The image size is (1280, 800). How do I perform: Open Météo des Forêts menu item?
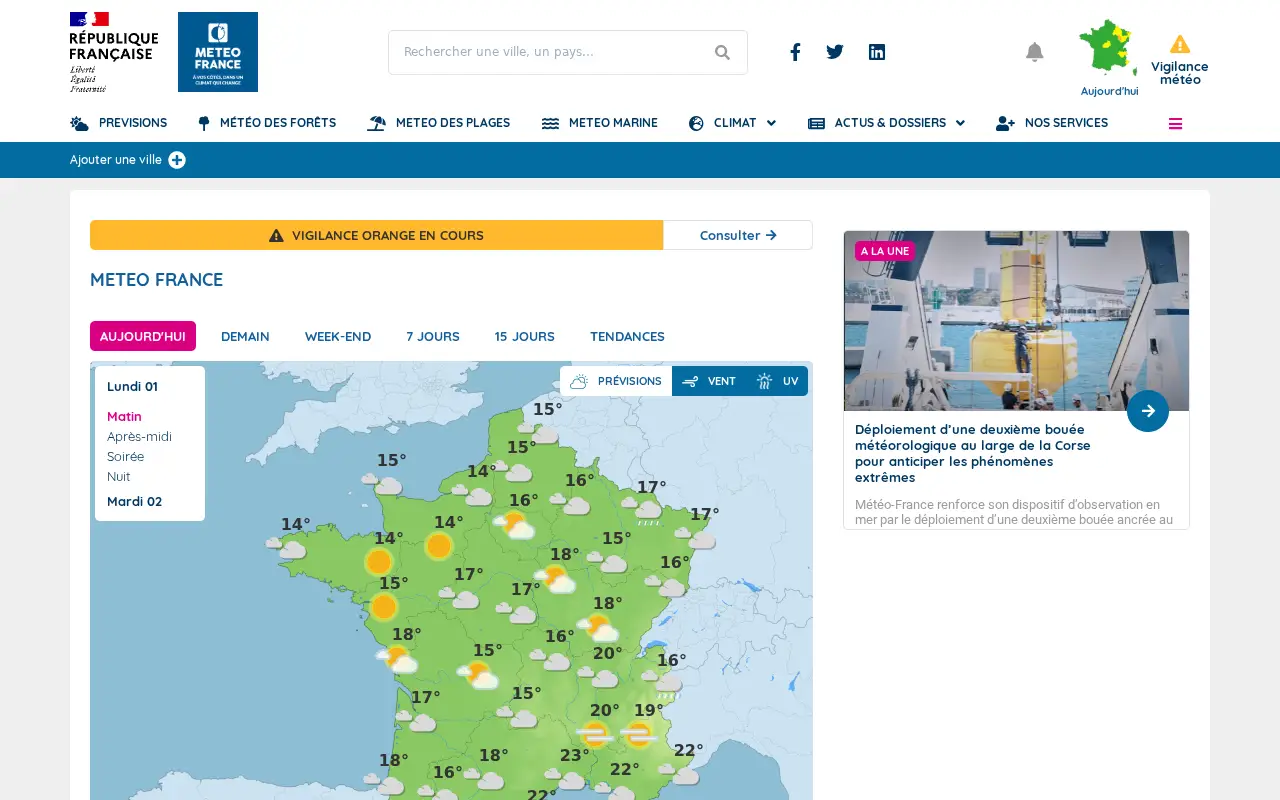point(267,123)
